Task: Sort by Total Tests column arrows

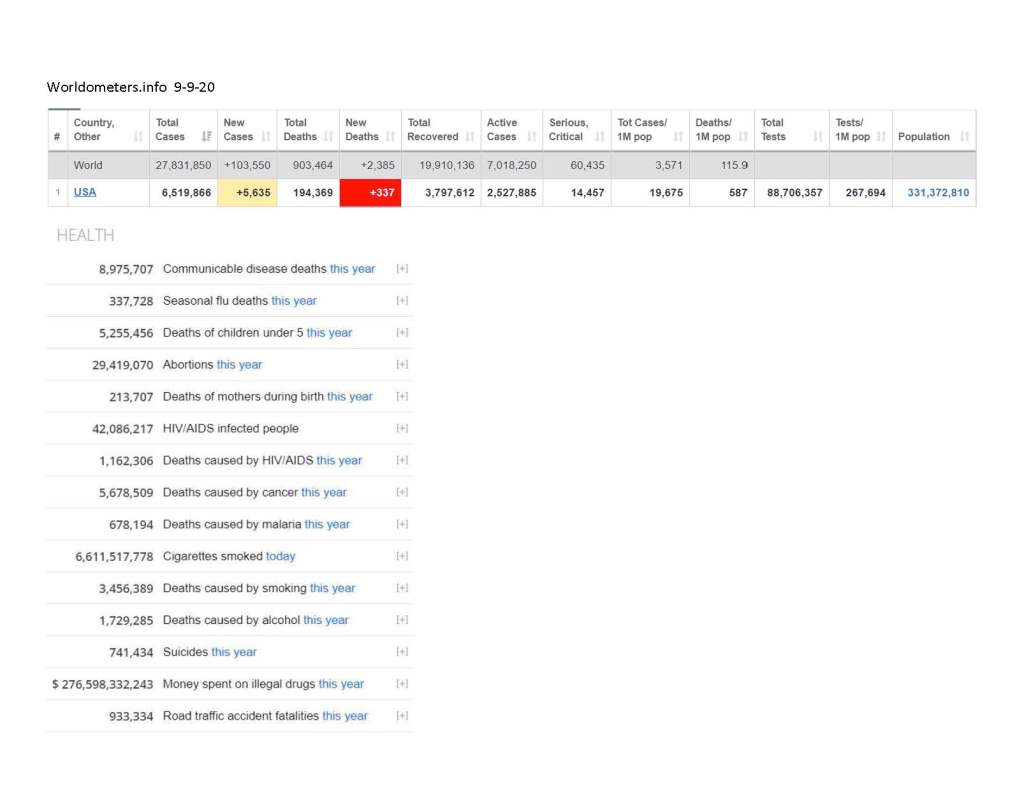Action: point(817,137)
